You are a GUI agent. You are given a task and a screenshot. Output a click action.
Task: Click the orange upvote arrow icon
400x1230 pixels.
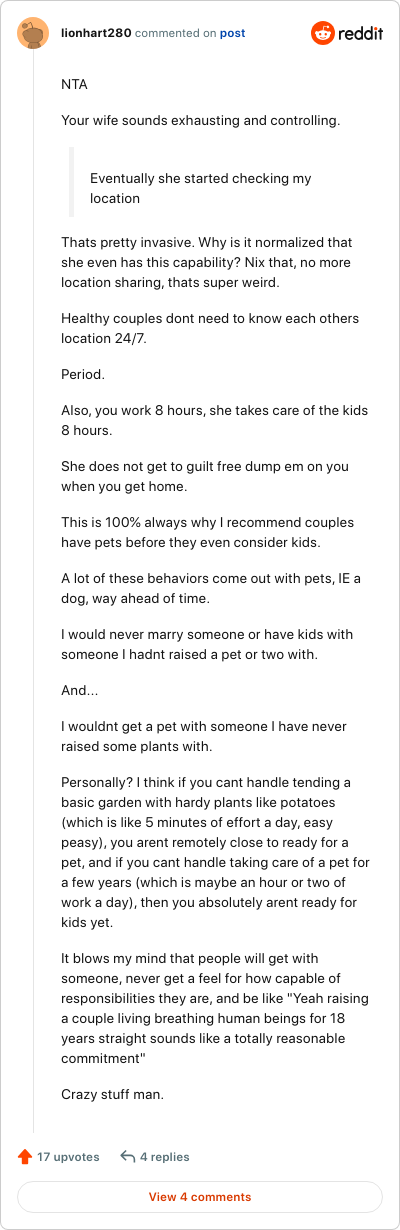(25, 1157)
